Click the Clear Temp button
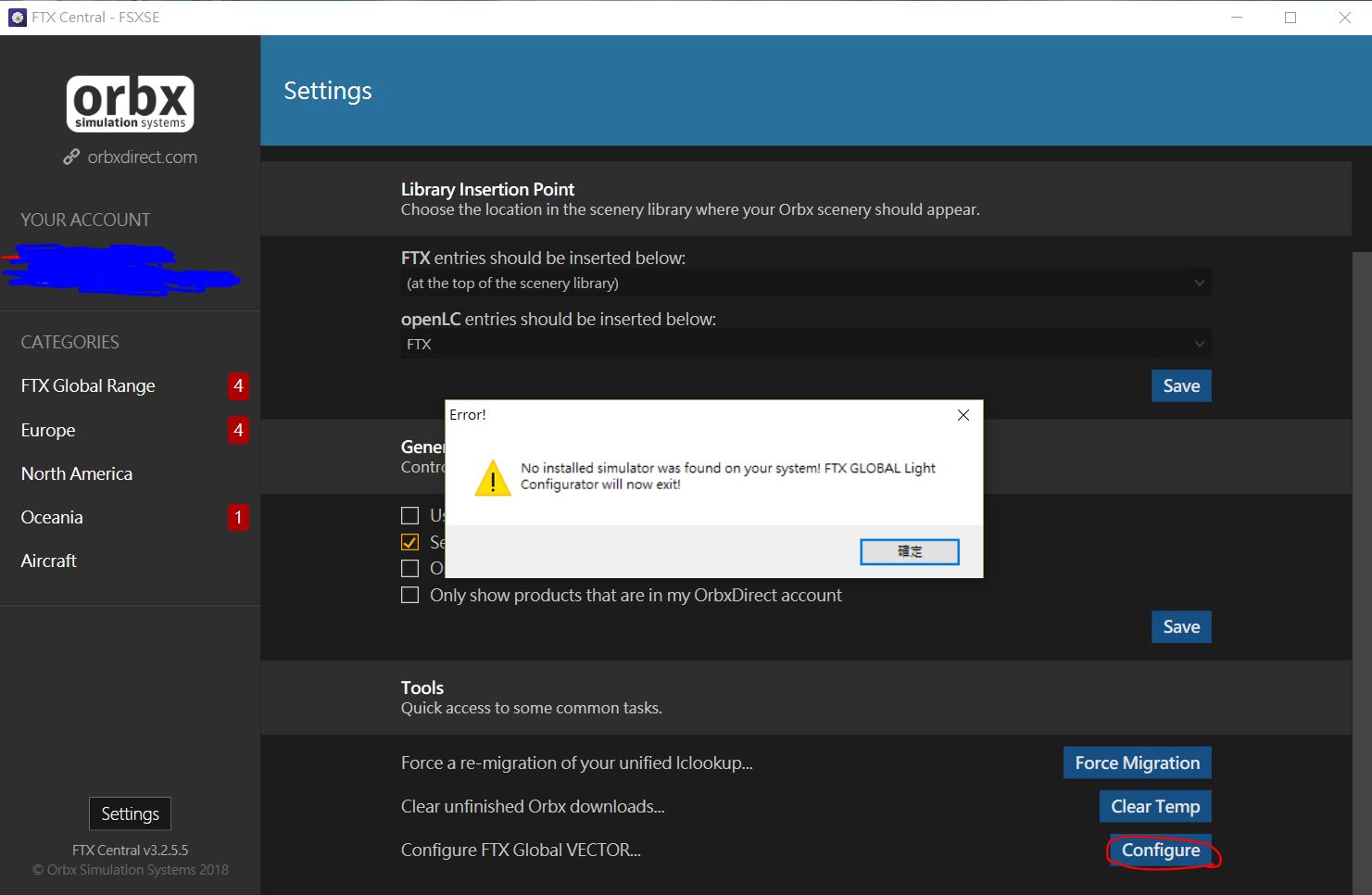Screen dimensions: 1372x895 (1155, 806)
